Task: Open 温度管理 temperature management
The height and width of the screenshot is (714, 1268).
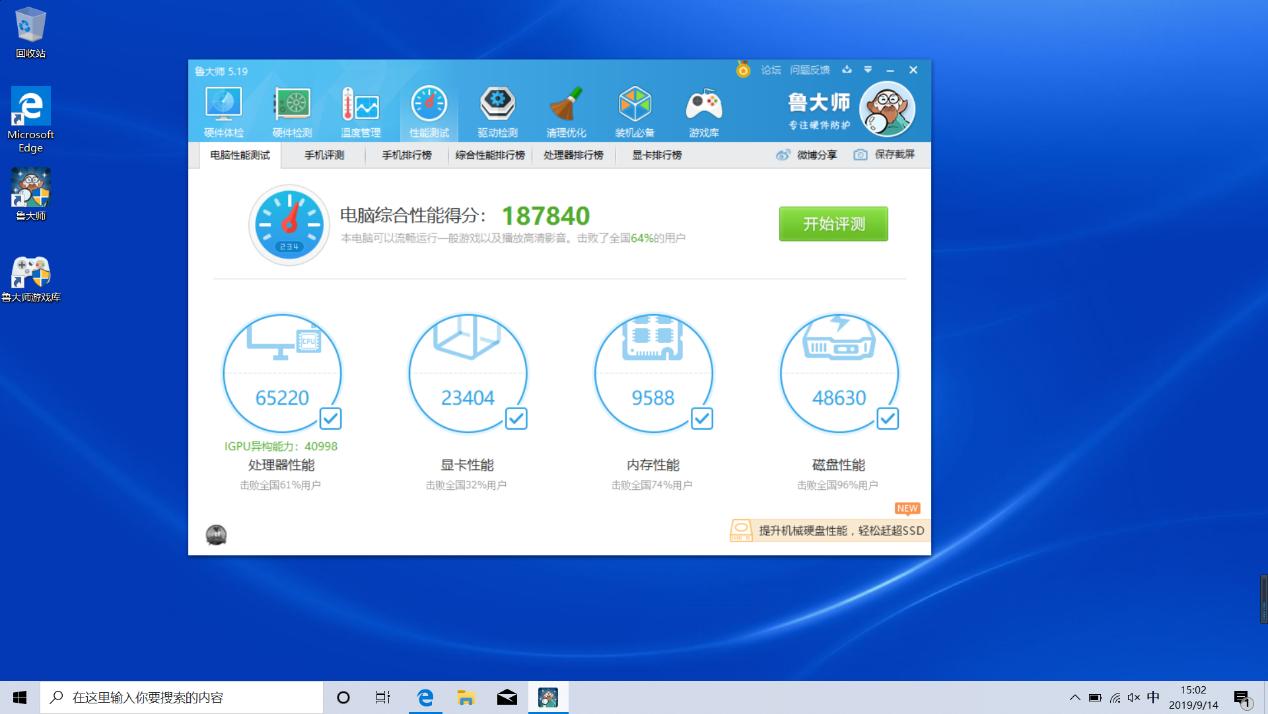Action: tap(360, 108)
